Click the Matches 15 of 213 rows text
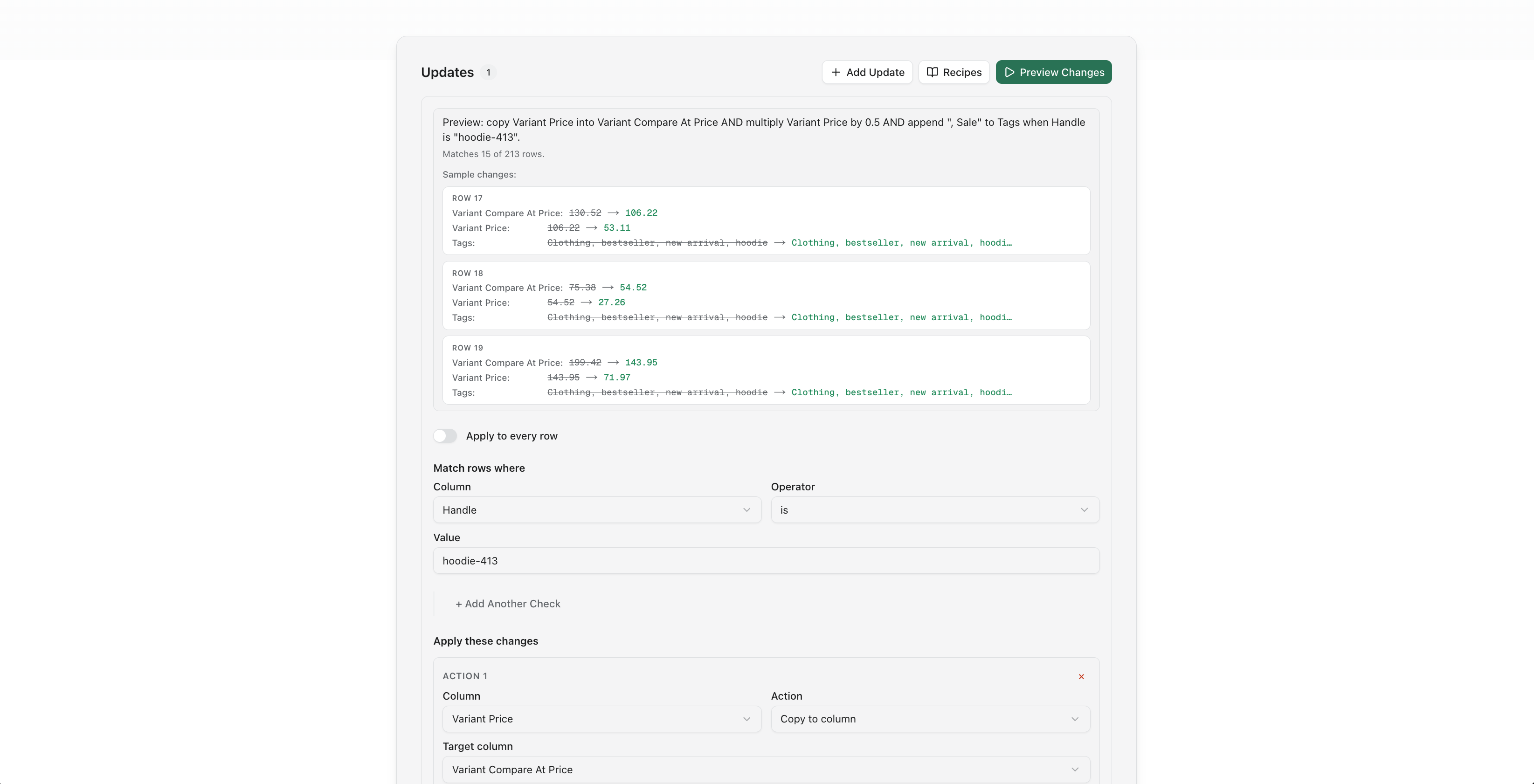Viewport: 1534px width, 784px height. click(492, 154)
